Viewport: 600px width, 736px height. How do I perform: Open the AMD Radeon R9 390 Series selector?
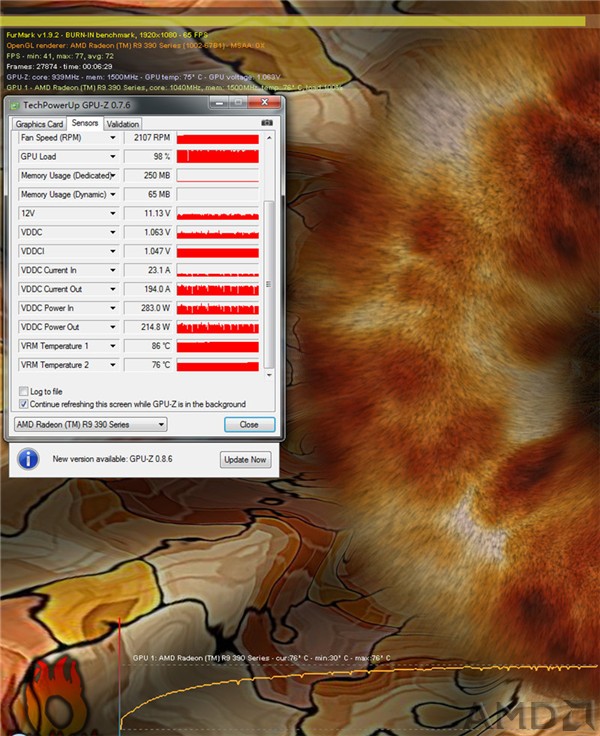point(91,424)
